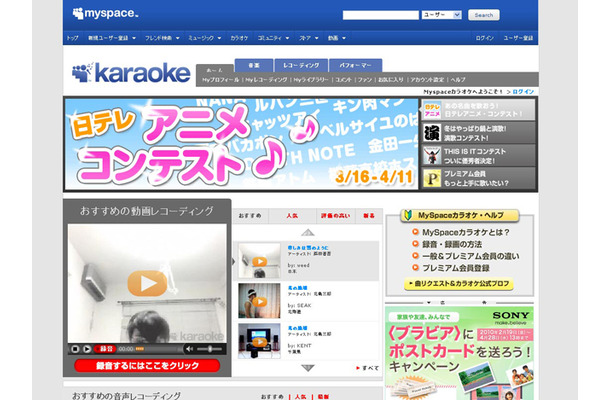Open the 北の漁場 title link by SEAK
The height and width of the screenshot is (400, 610).
point(298,288)
